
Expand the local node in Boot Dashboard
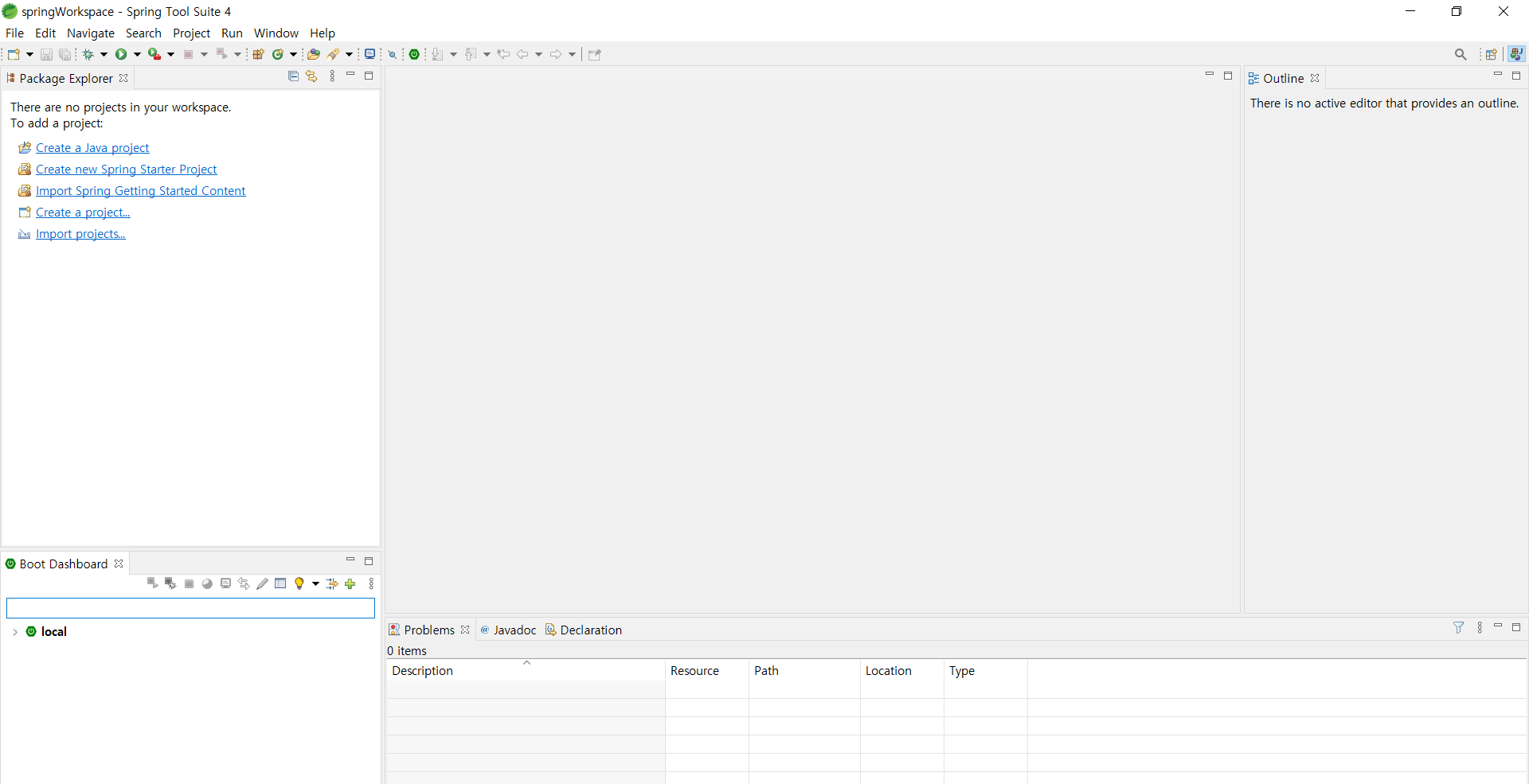[15, 632]
